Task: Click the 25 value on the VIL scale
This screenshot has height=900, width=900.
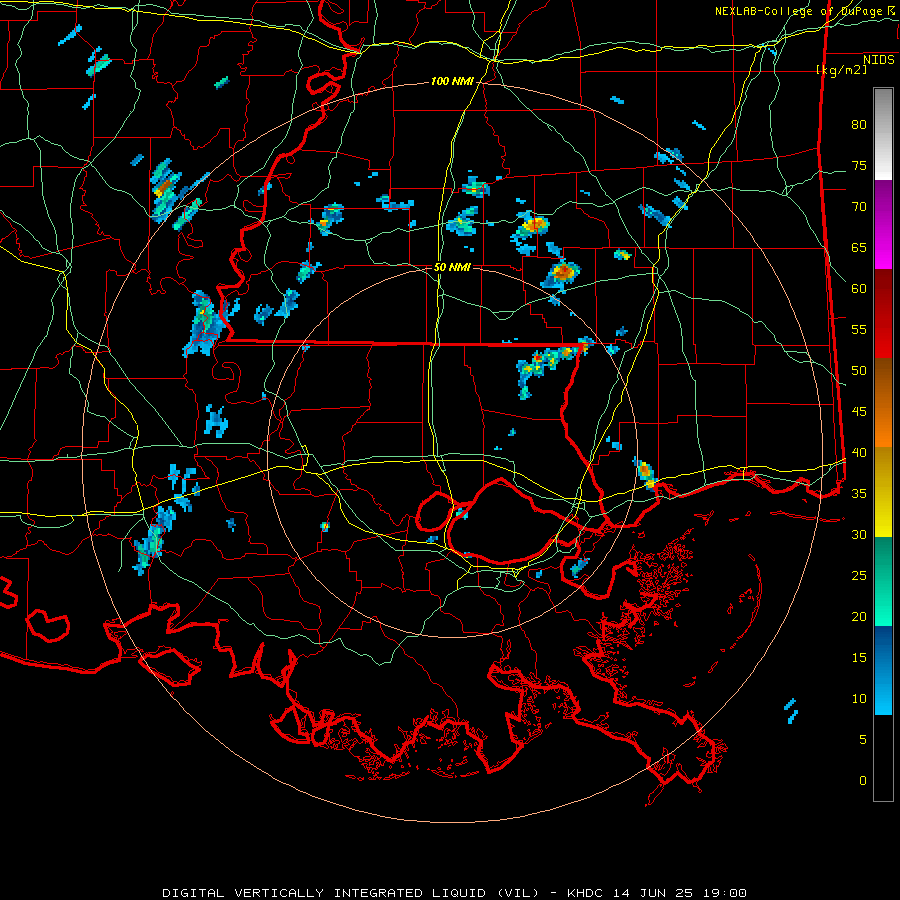Action: point(859,576)
